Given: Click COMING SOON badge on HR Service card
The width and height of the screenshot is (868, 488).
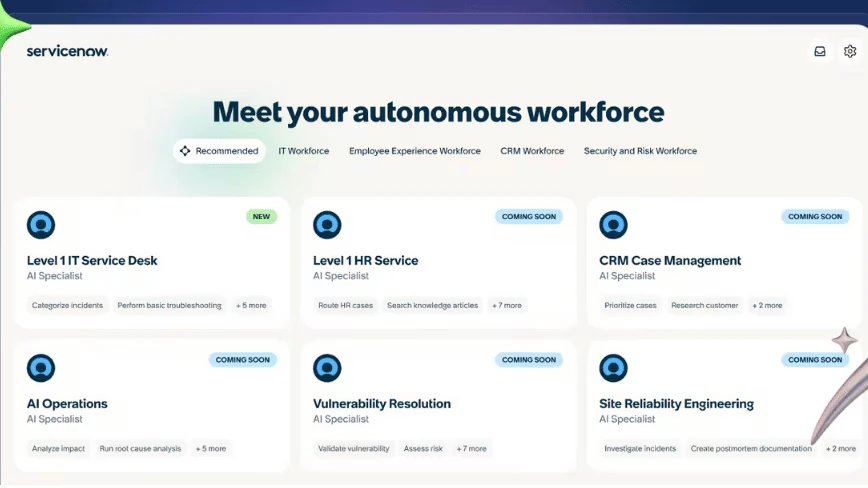Looking at the screenshot, I should point(529,216).
